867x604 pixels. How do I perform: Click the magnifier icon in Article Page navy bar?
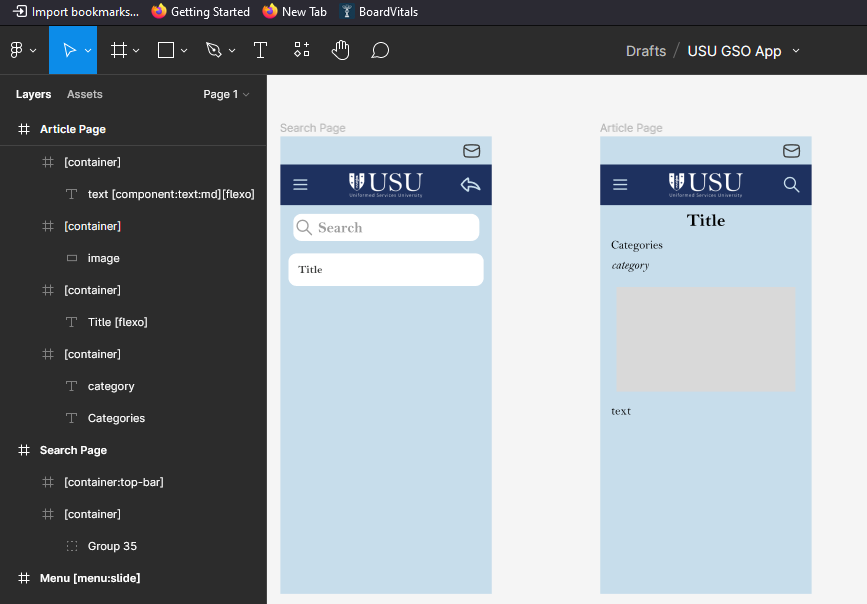point(791,184)
